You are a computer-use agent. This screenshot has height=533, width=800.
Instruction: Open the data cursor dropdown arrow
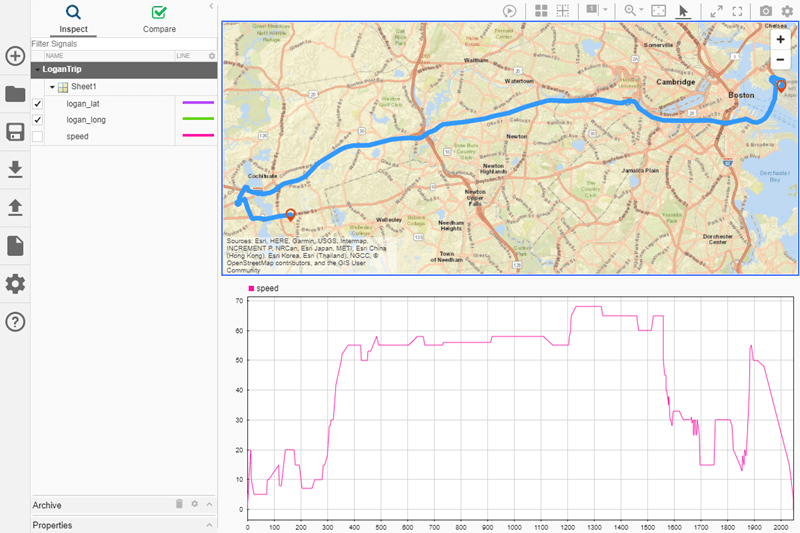pos(605,10)
